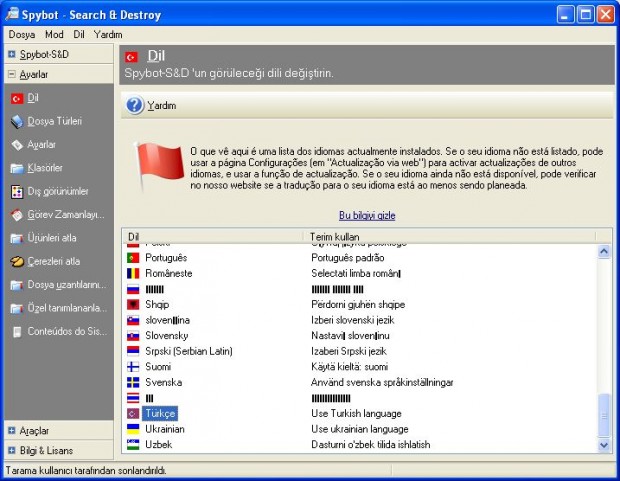Click the Ürünleri atla icon
The image size is (620, 481).
pyautogui.click(x=17, y=239)
